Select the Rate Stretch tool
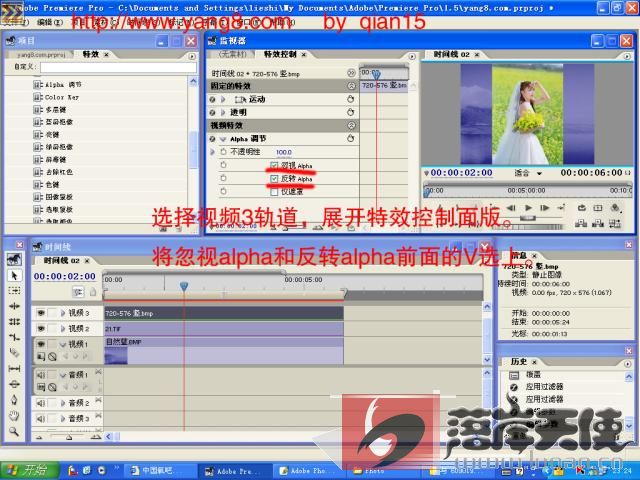The width and height of the screenshot is (640, 480). (x=14, y=337)
